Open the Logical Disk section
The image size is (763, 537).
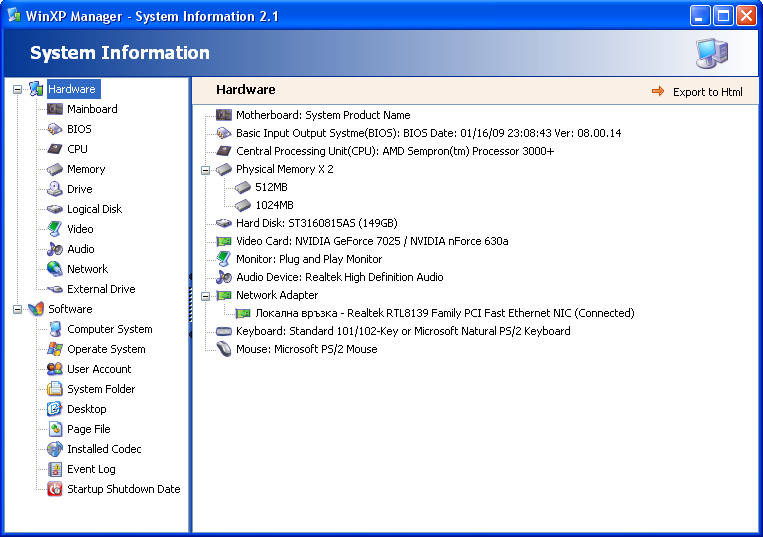[x=94, y=209]
